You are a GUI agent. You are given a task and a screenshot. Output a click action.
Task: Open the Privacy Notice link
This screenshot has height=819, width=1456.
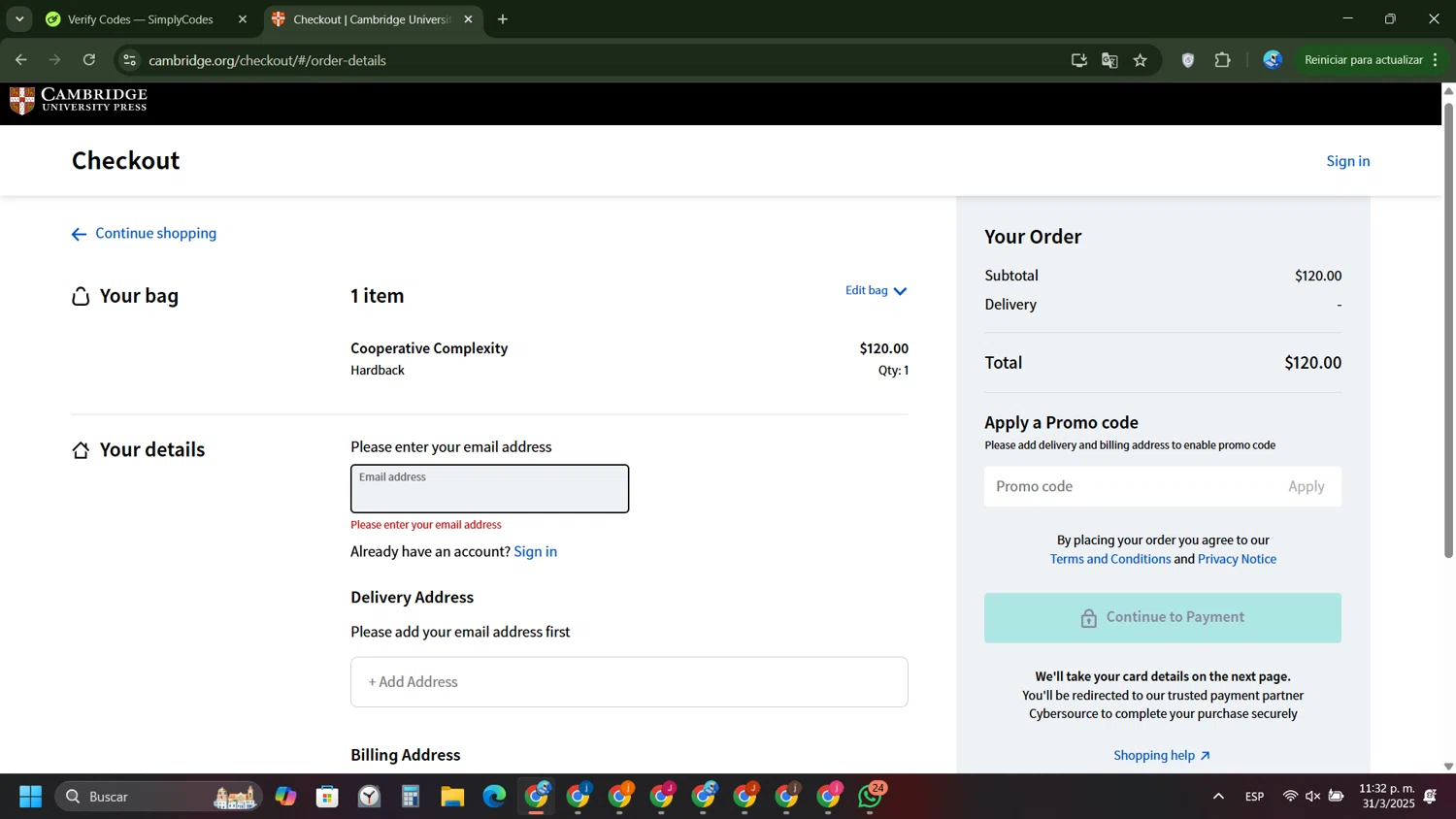click(1237, 559)
